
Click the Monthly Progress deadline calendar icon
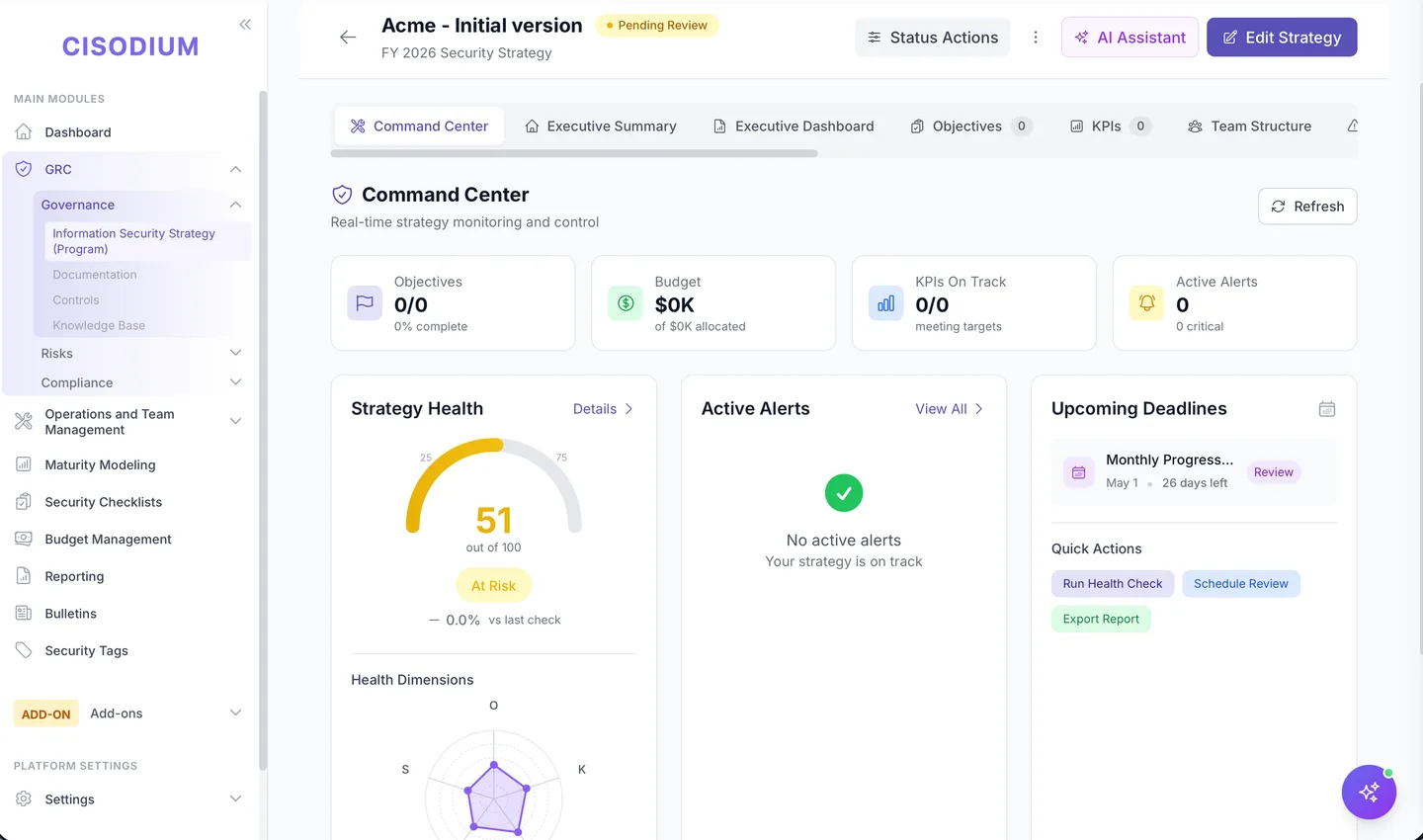pos(1079,472)
